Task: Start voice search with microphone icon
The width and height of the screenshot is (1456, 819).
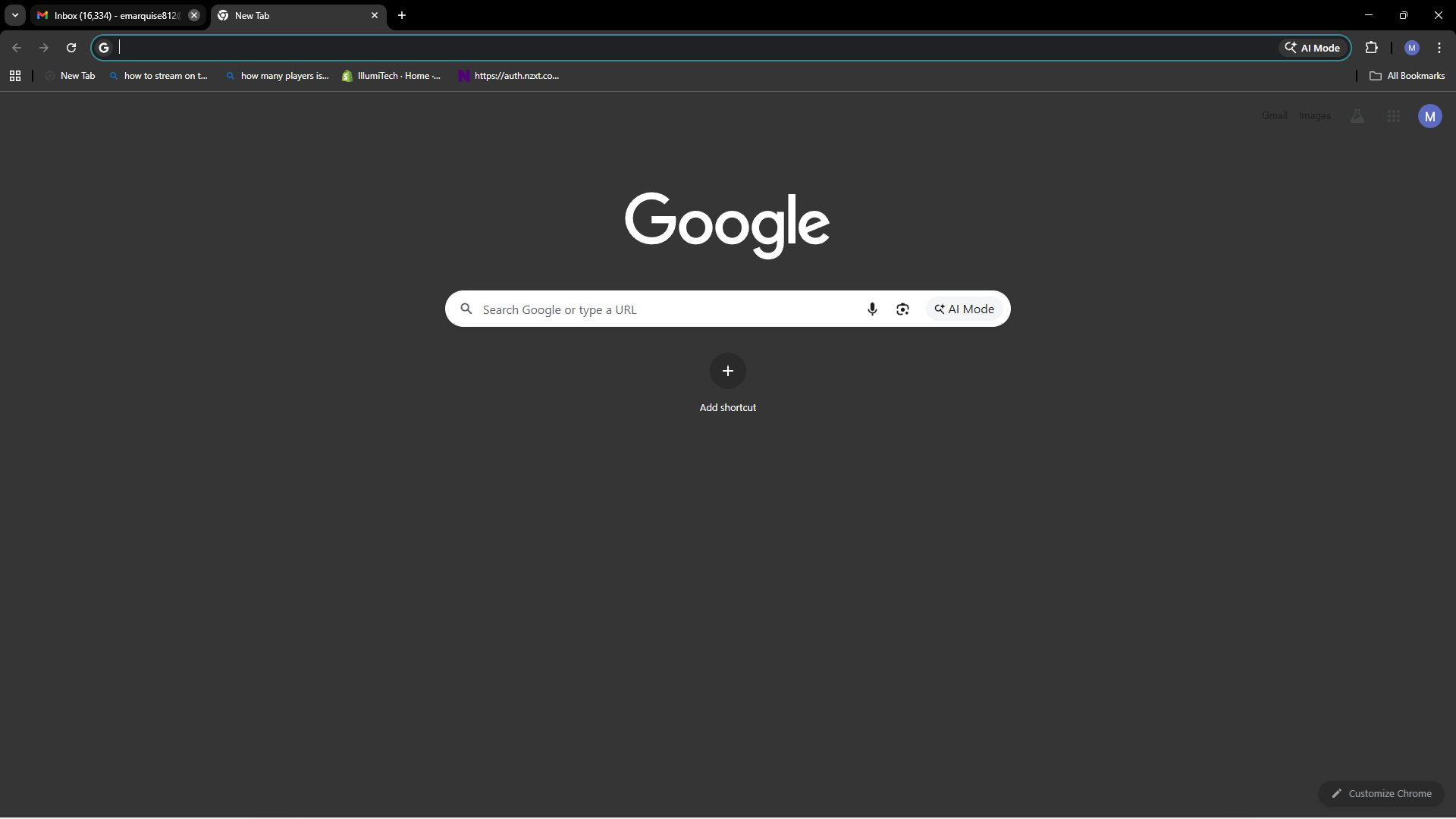Action: click(872, 309)
